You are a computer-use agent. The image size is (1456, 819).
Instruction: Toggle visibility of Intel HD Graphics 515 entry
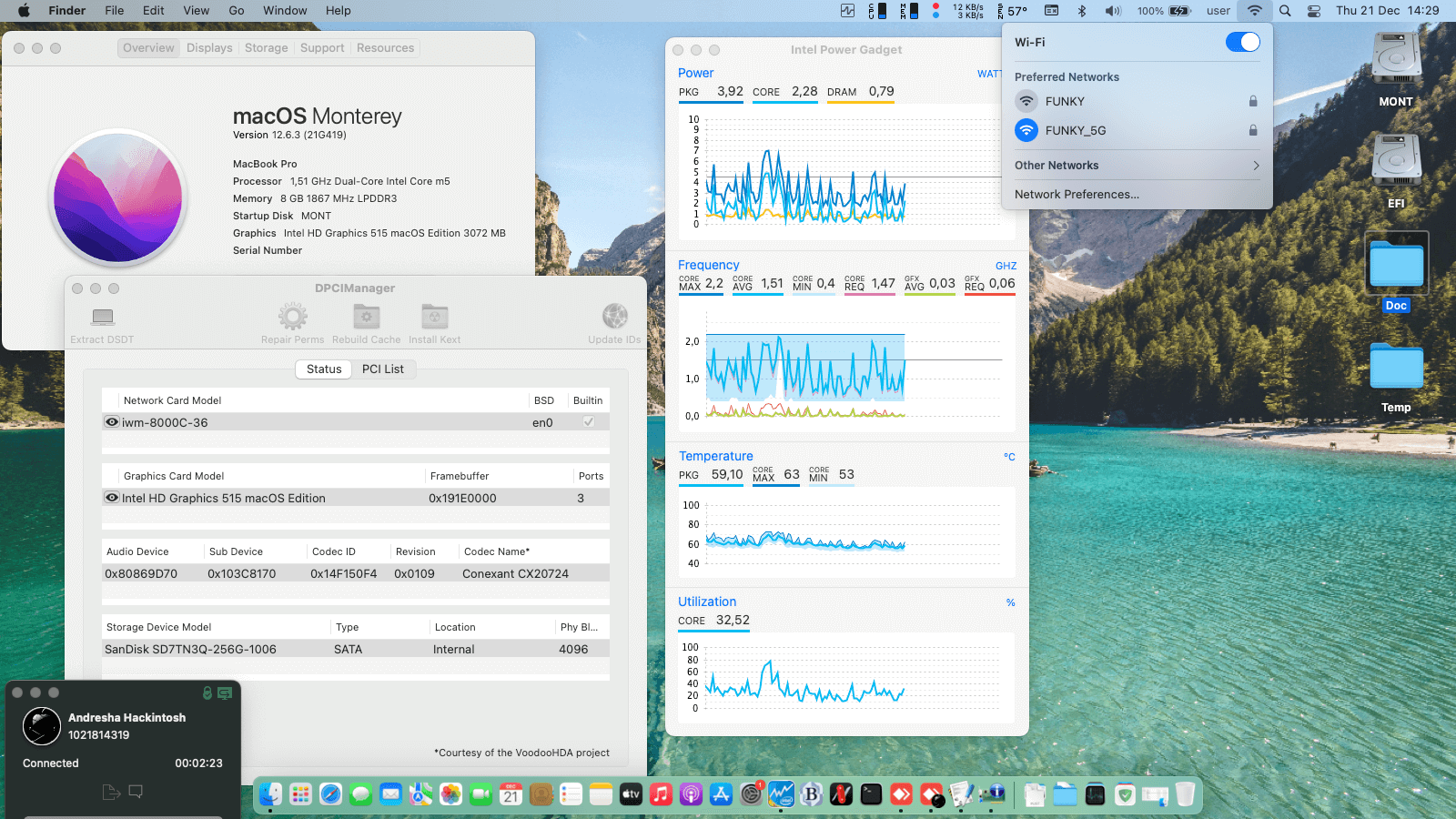tap(112, 498)
